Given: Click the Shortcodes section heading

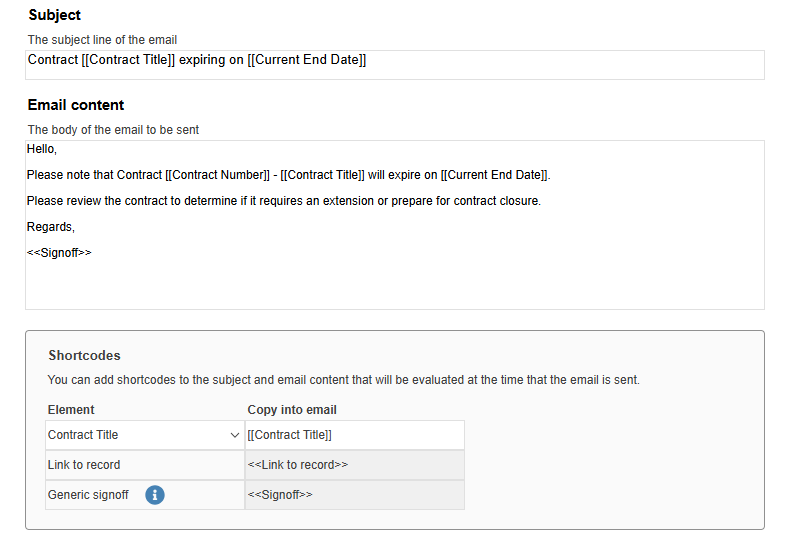Looking at the screenshot, I should pyautogui.click(x=84, y=355).
